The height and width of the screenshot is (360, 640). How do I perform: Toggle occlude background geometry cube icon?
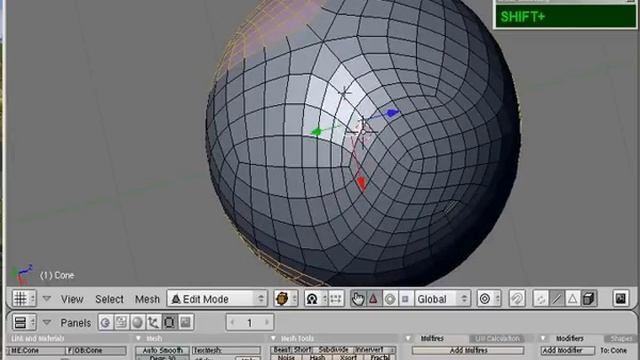(589, 299)
